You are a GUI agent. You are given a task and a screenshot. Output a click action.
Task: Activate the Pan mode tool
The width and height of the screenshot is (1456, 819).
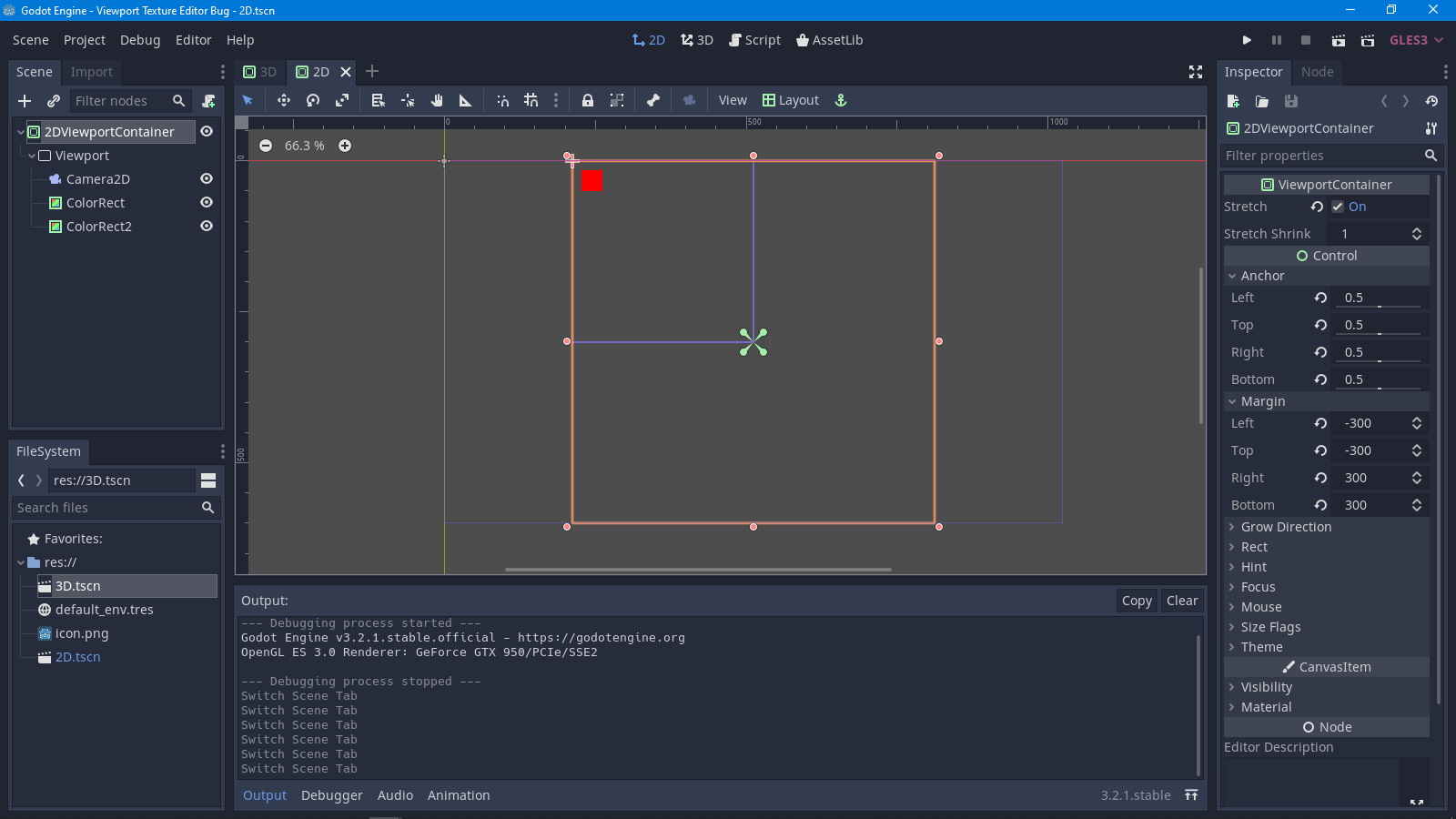[x=439, y=100]
